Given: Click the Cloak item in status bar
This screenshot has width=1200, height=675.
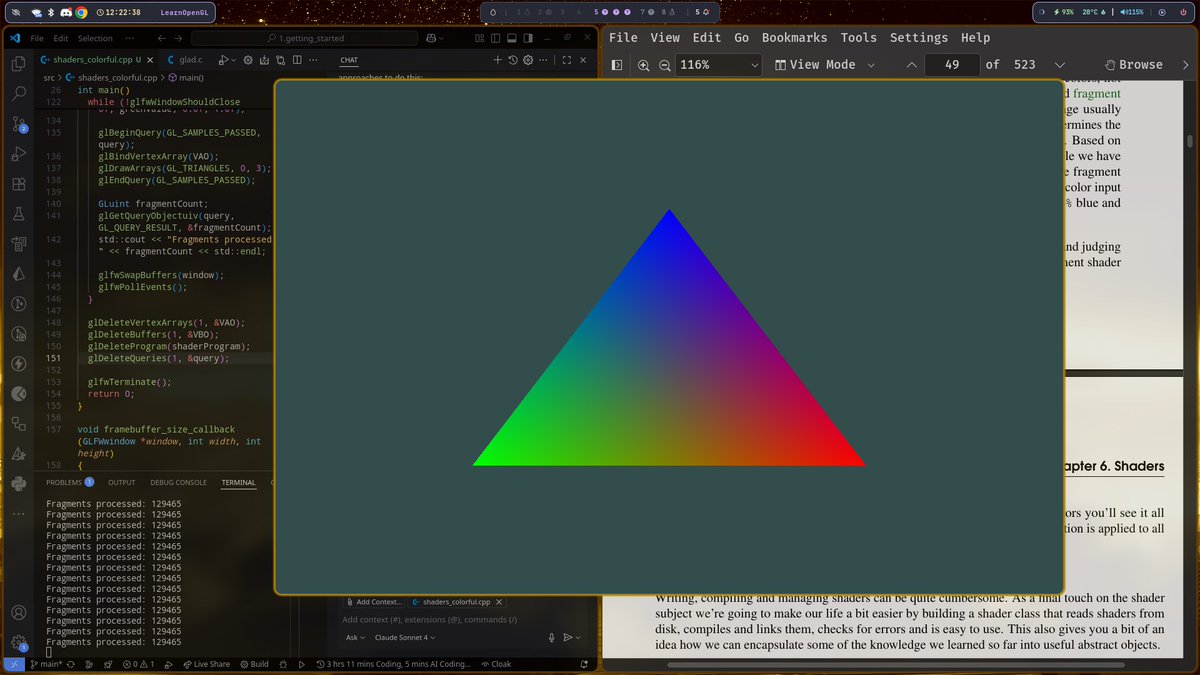Looking at the screenshot, I should coord(496,664).
